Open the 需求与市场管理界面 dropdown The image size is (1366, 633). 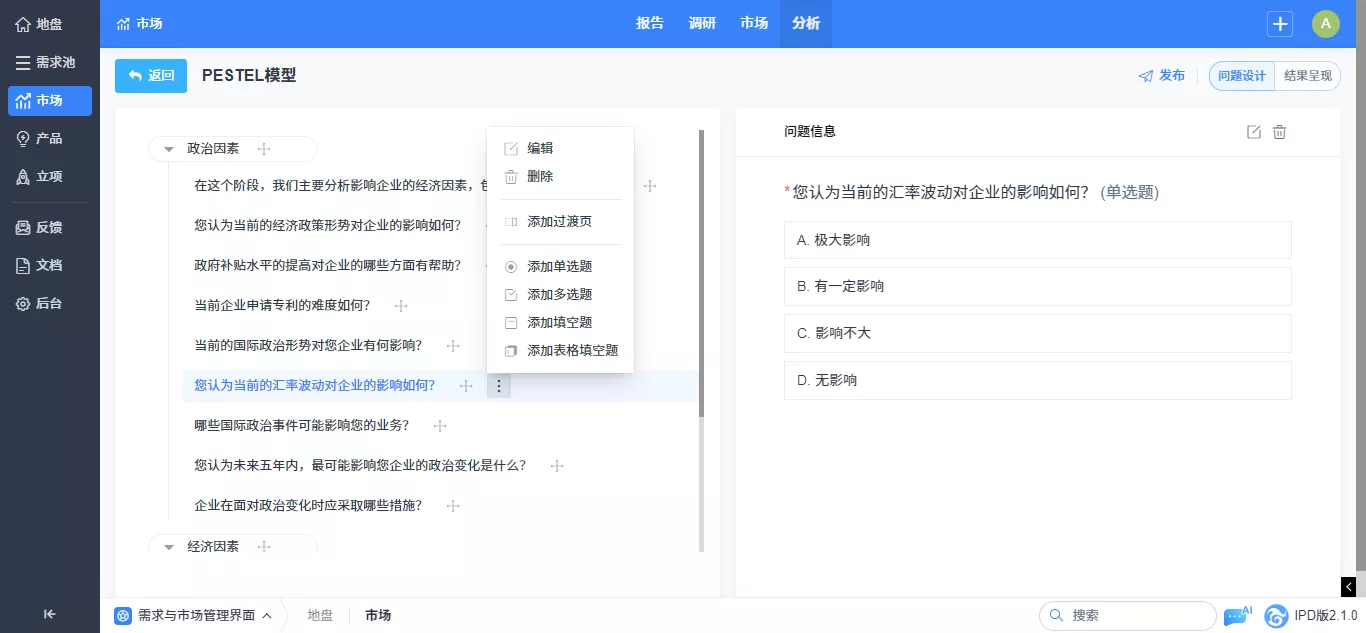click(193, 616)
